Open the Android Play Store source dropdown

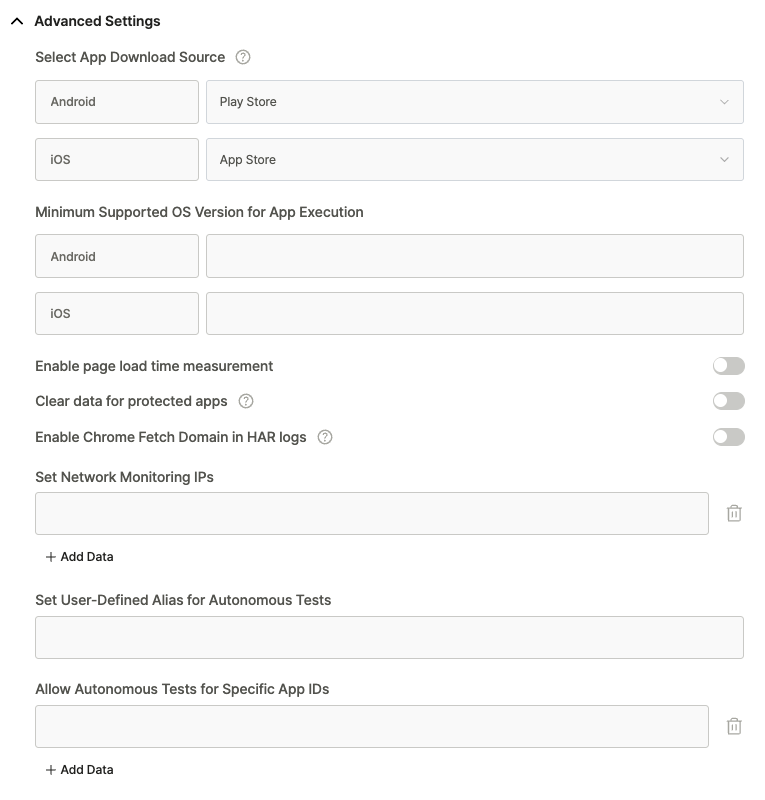[x=474, y=102]
